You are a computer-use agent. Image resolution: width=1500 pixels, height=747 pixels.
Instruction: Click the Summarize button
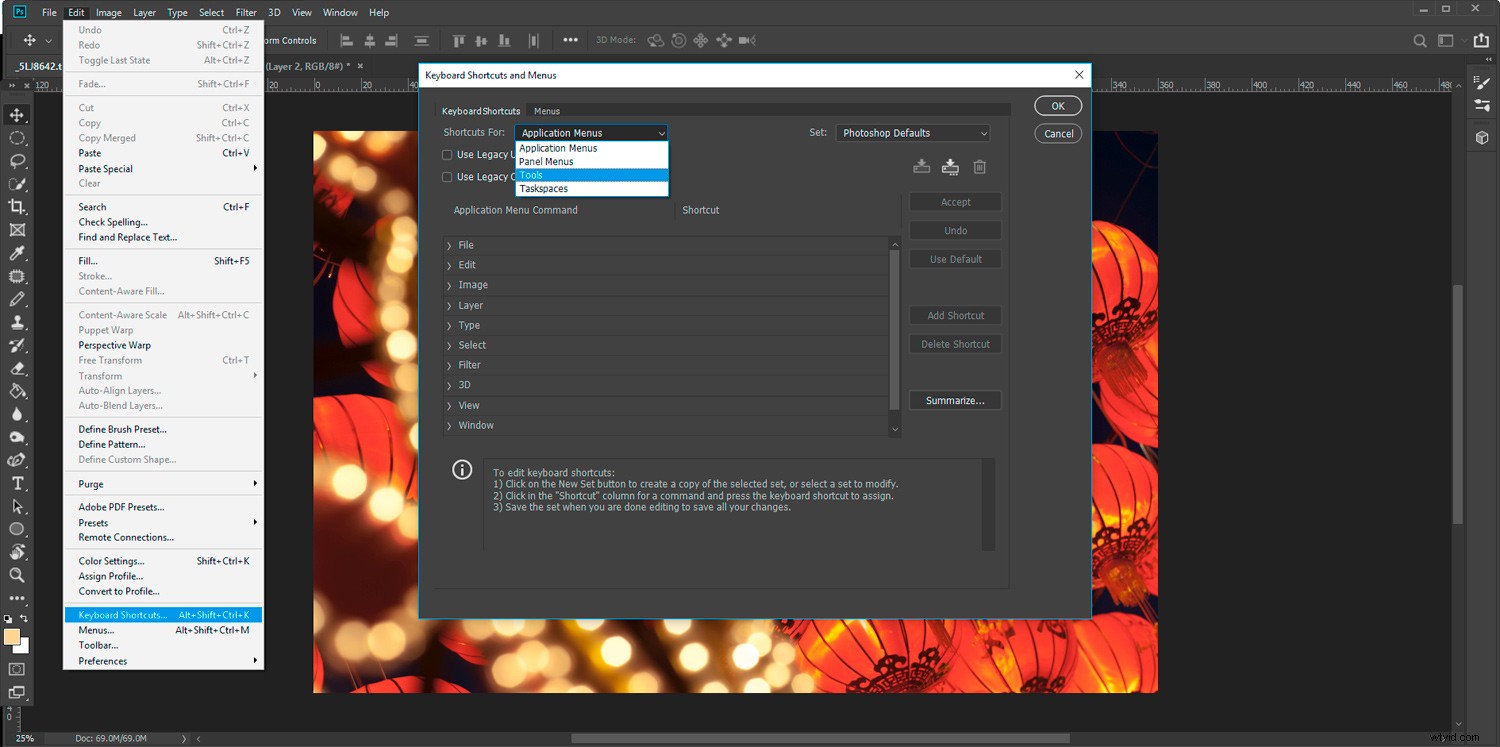[954, 399]
